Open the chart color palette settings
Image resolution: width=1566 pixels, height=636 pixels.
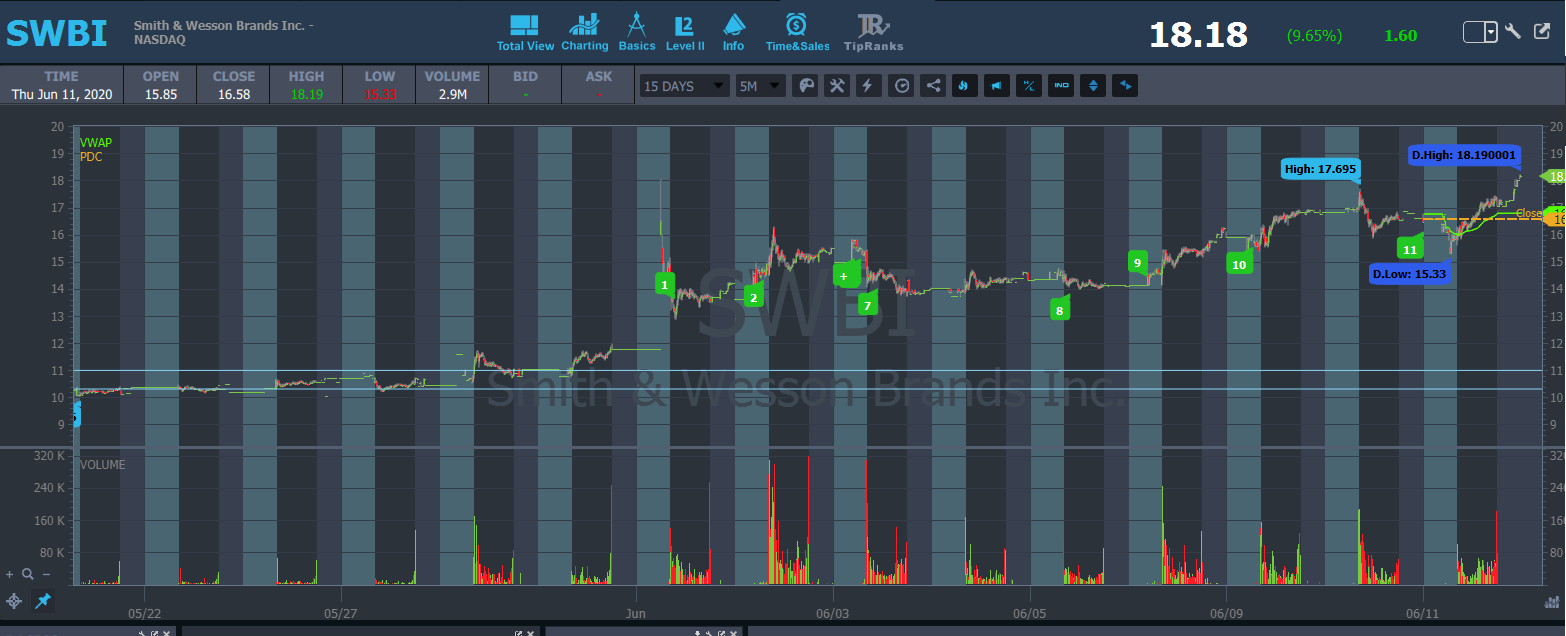tap(804, 86)
